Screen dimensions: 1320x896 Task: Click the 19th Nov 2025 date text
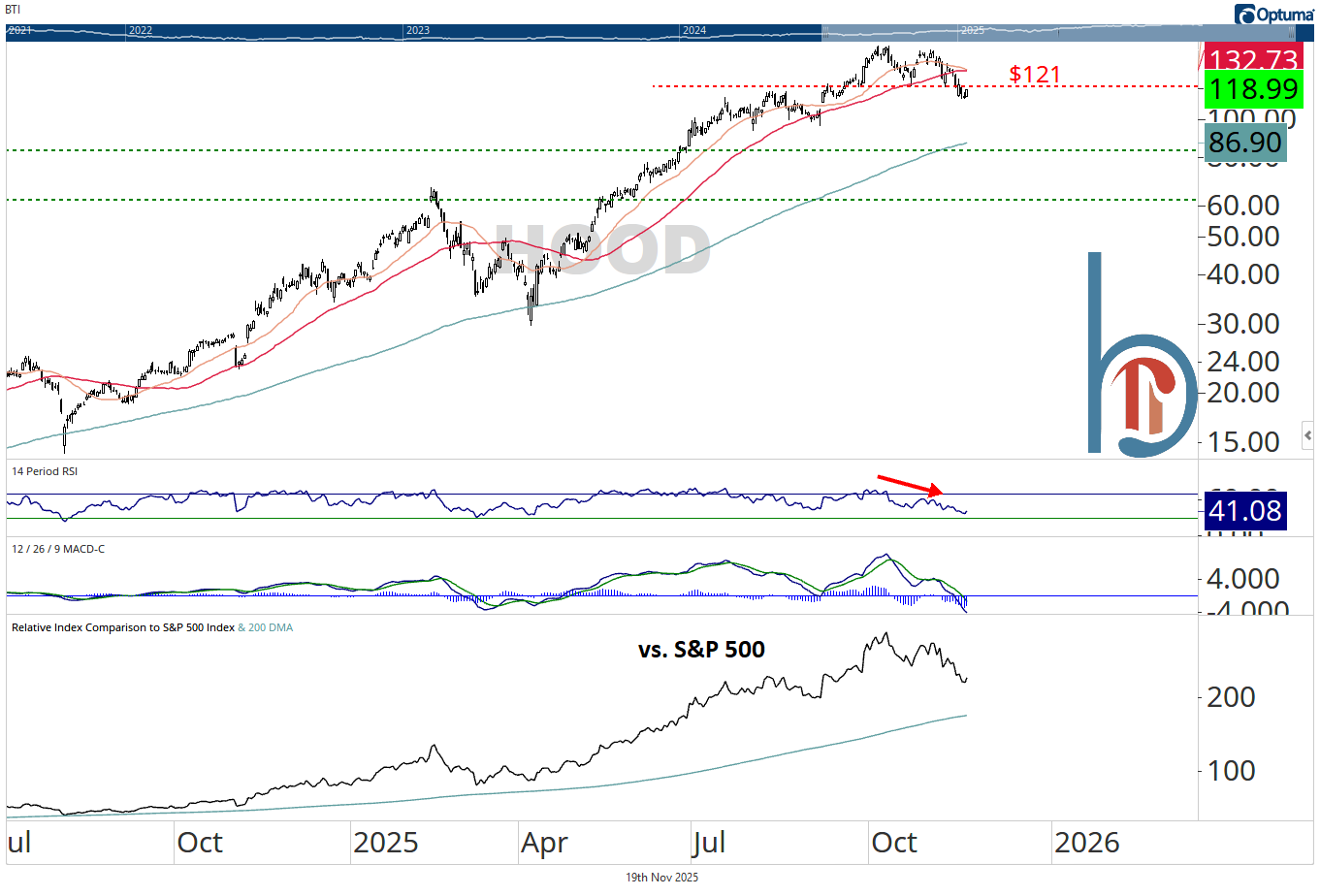pos(661,878)
